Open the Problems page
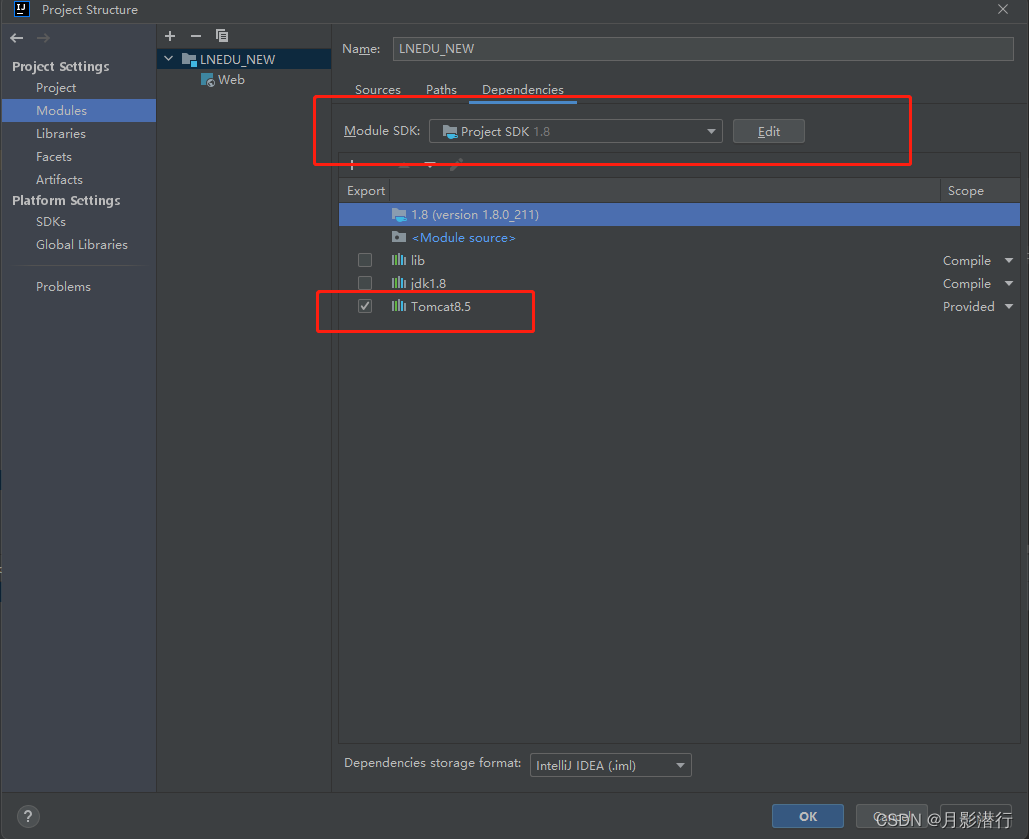 pyautogui.click(x=63, y=286)
